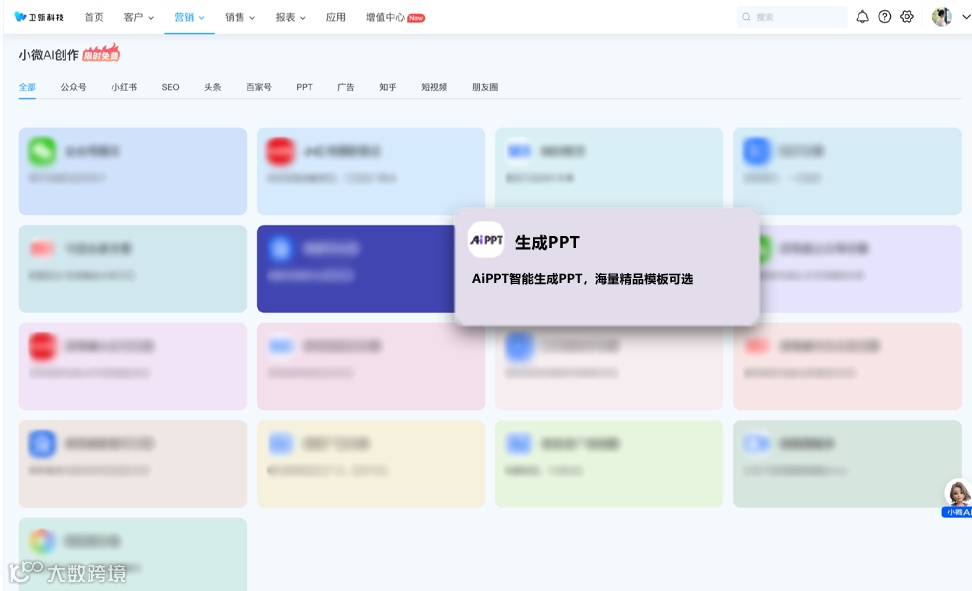Open the 小微AI assistant floating avatar

[x=958, y=498]
